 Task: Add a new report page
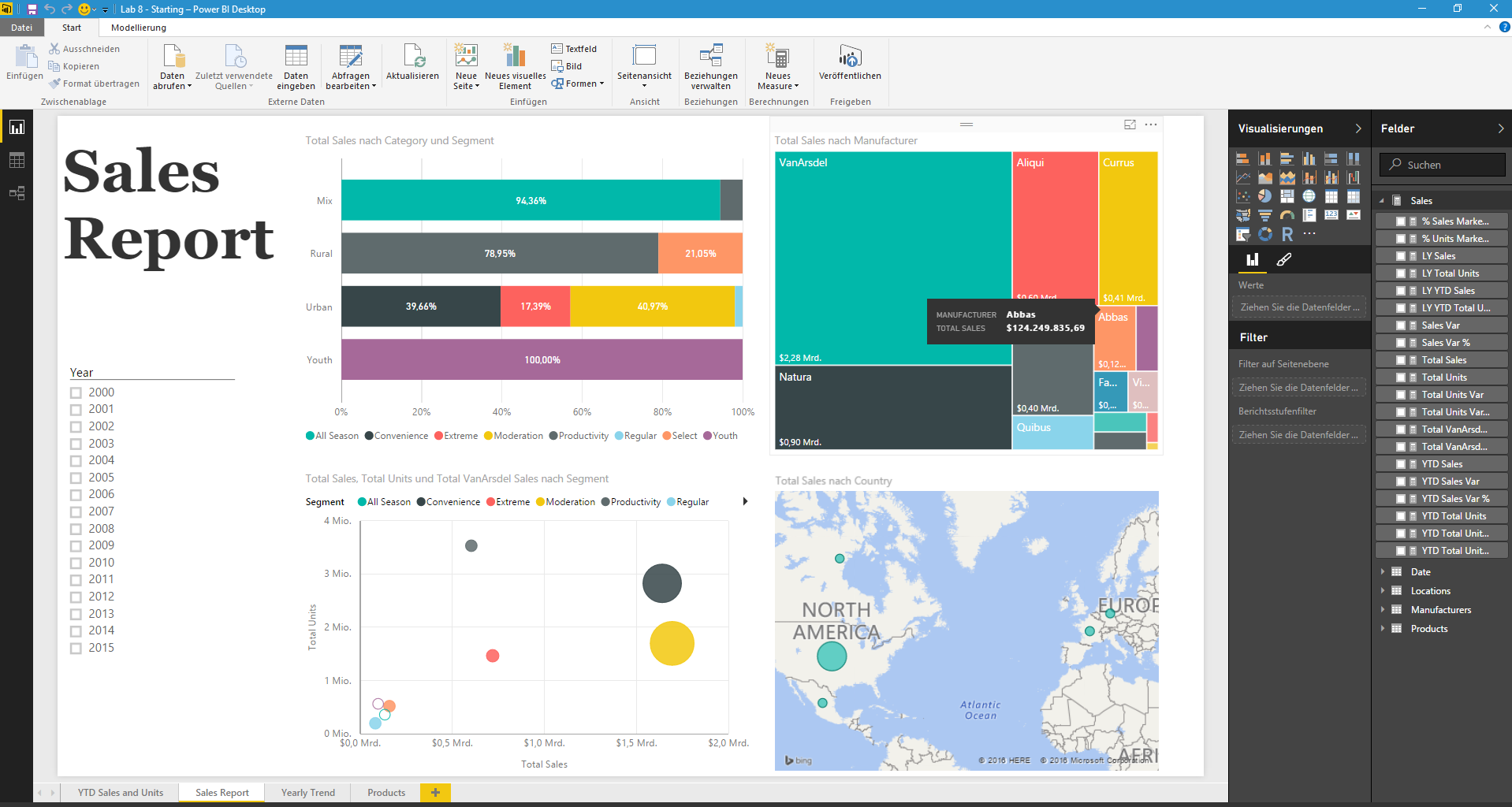tap(435, 793)
